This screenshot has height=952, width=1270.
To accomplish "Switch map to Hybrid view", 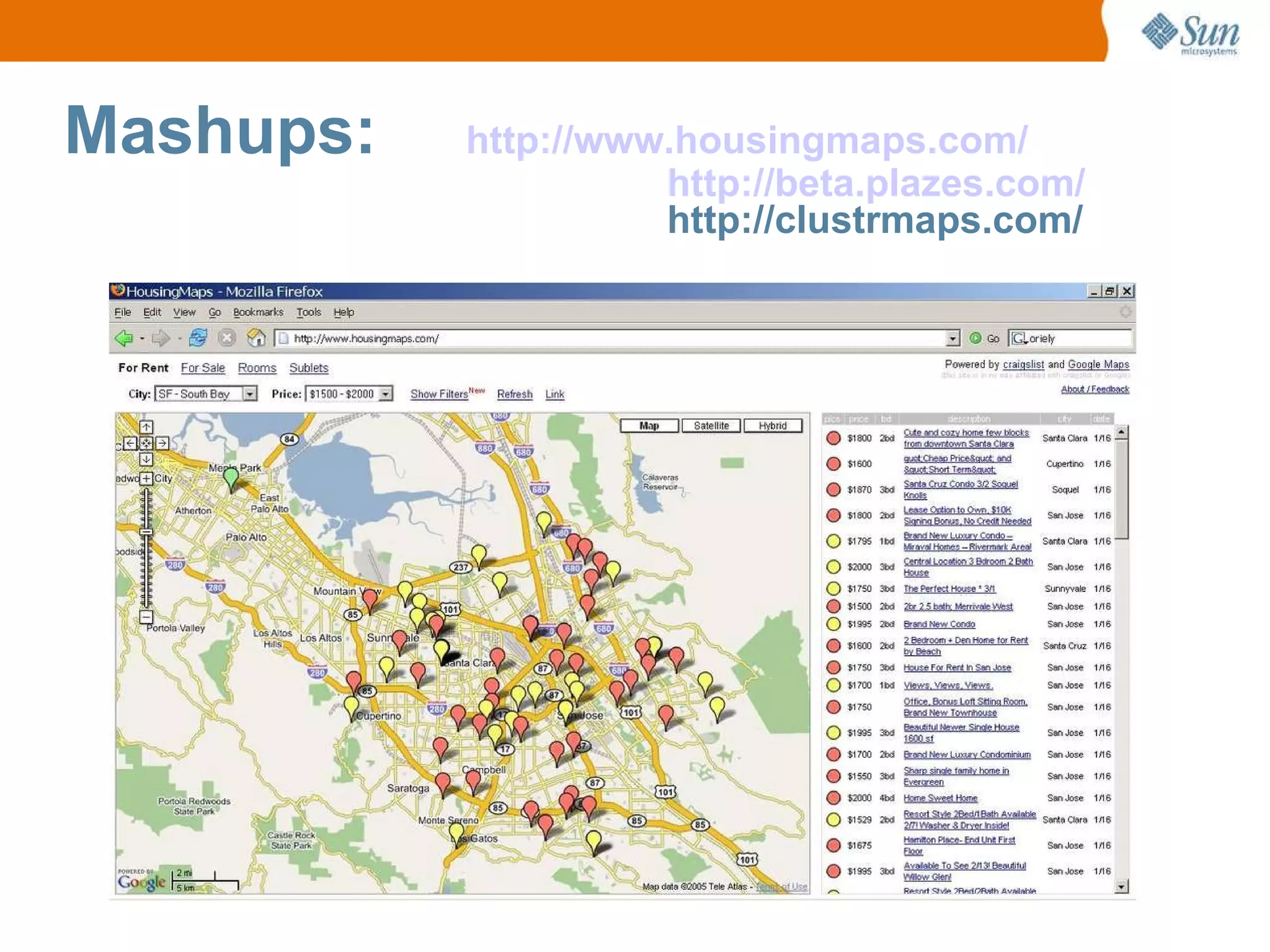I will click(x=772, y=426).
